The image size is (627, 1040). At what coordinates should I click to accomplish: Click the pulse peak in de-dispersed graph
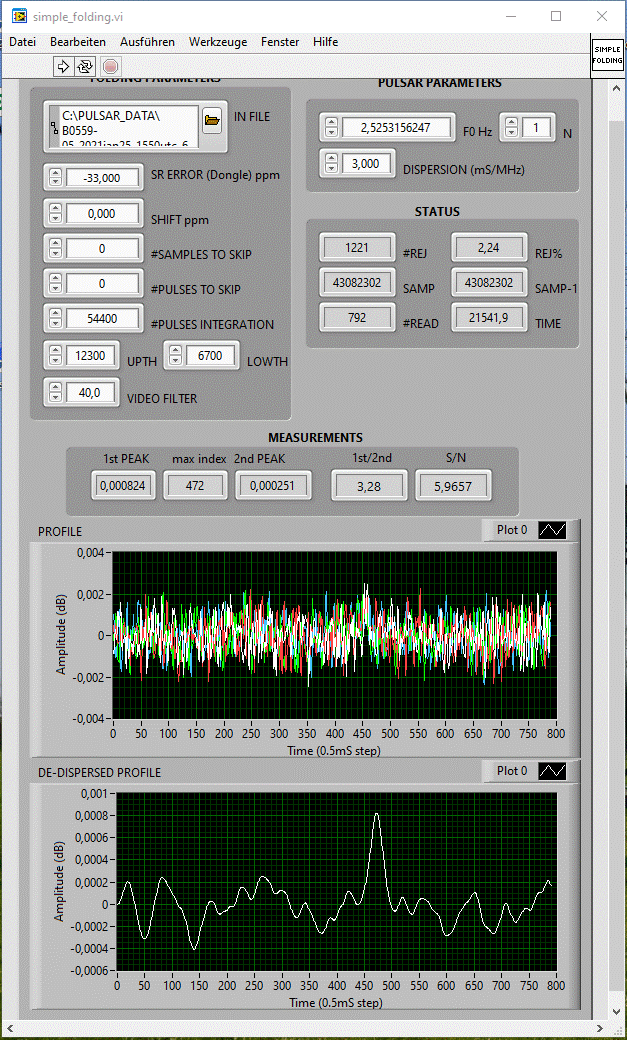click(377, 814)
